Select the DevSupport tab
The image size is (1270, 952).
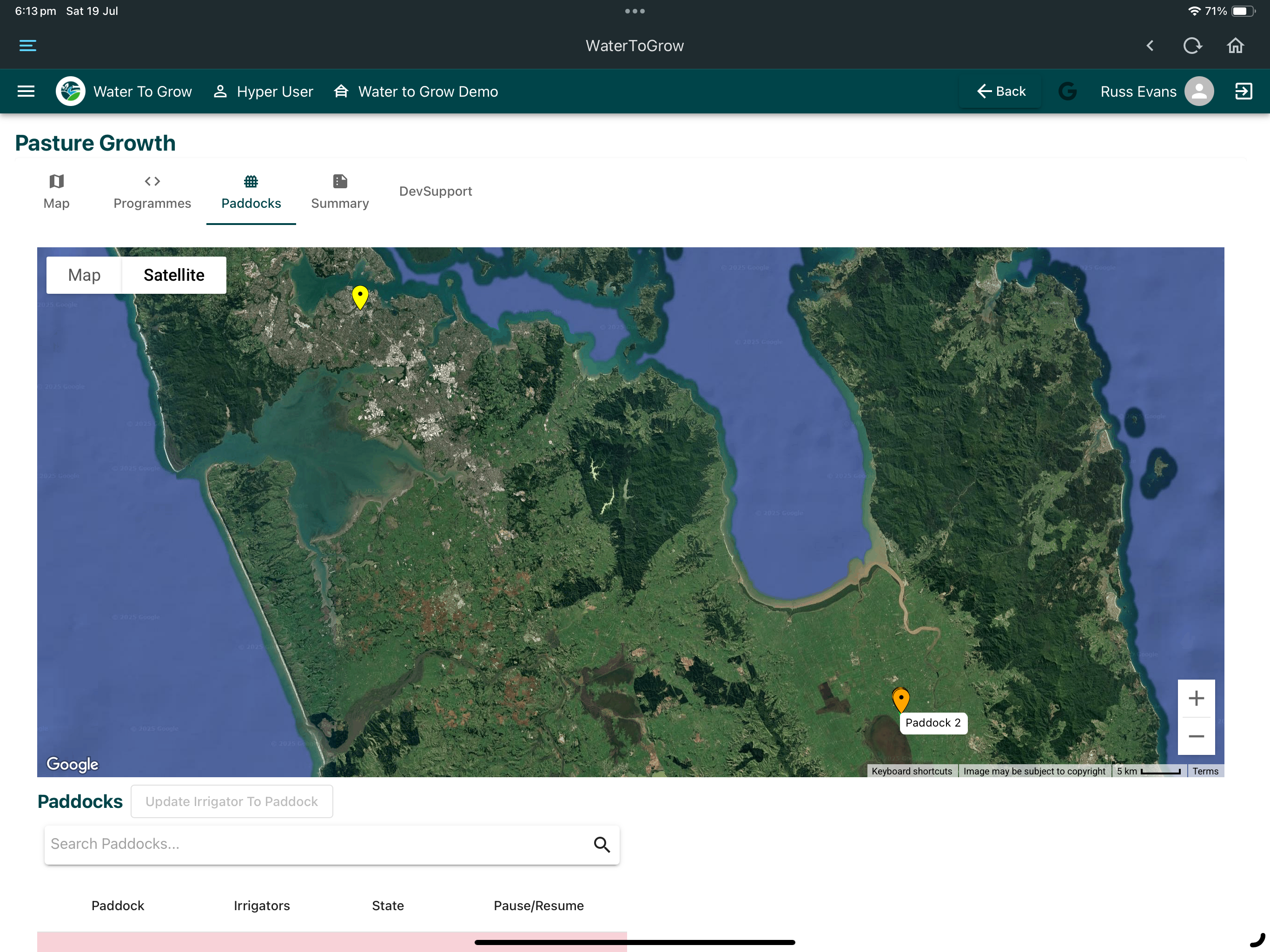coord(436,191)
